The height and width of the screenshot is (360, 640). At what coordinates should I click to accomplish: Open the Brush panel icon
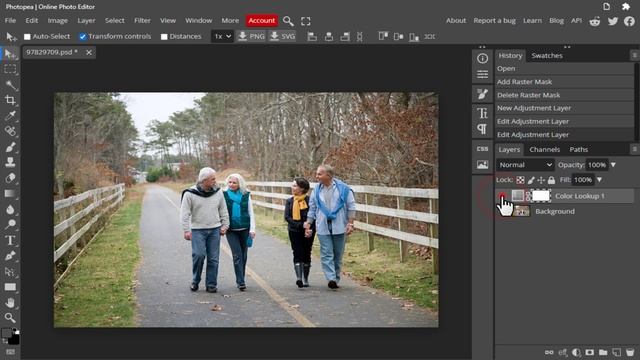pyautogui.click(x=482, y=94)
